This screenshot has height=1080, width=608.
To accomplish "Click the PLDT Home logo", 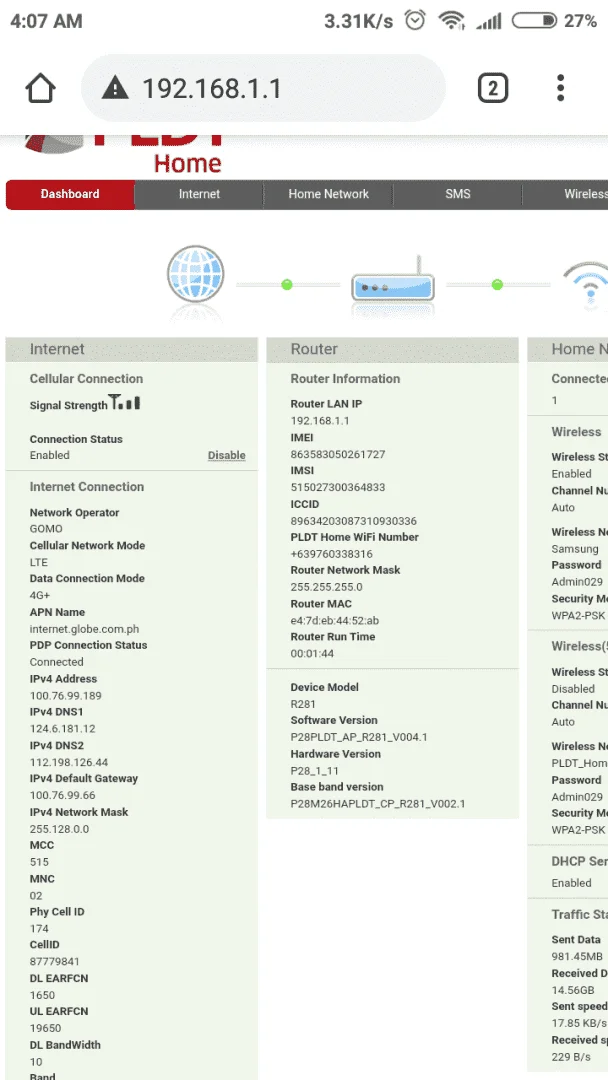I will [x=124, y=155].
